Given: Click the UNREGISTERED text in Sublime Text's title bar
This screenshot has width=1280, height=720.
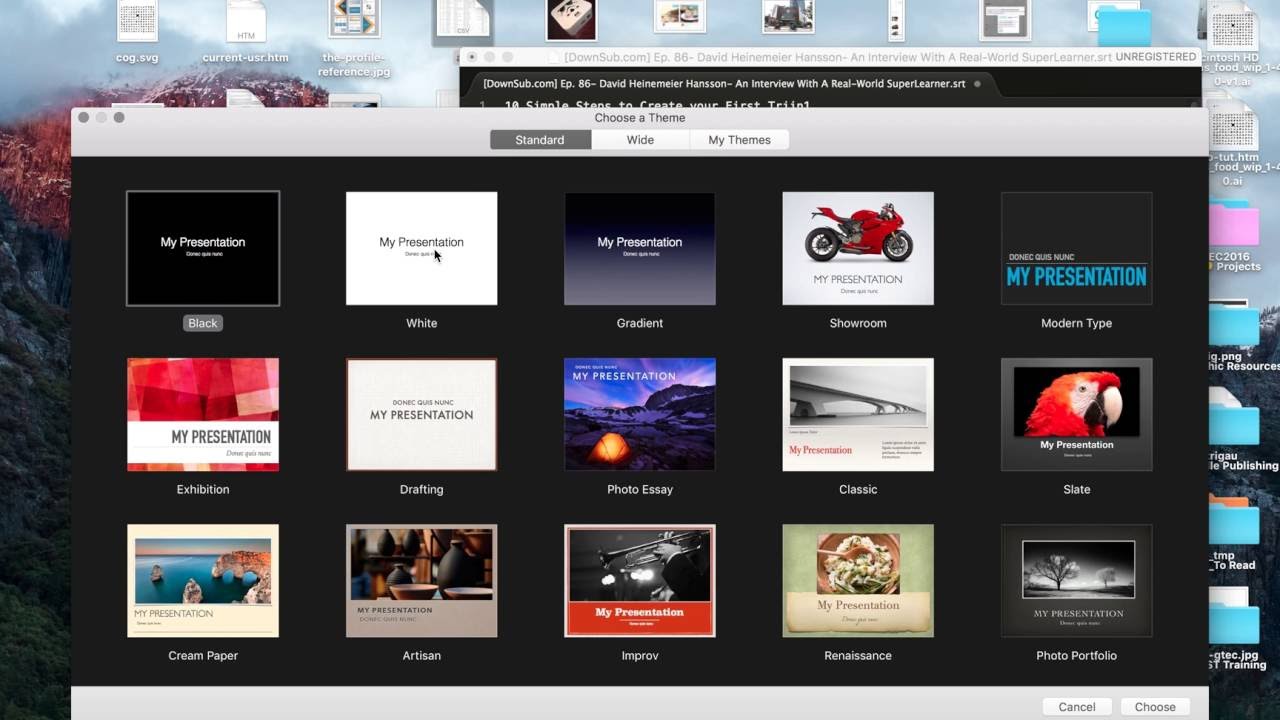Looking at the screenshot, I should [1156, 57].
